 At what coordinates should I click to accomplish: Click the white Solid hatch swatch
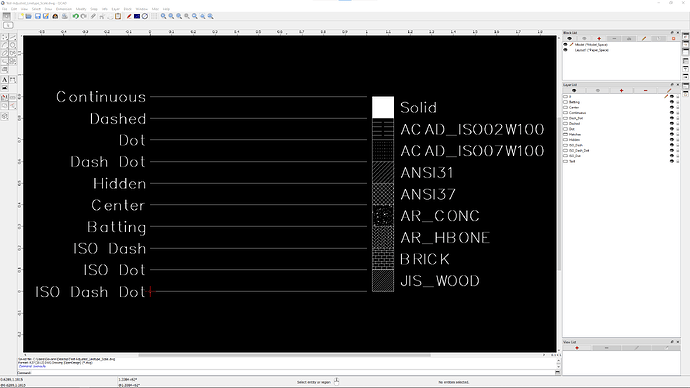pyautogui.click(x=383, y=107)
